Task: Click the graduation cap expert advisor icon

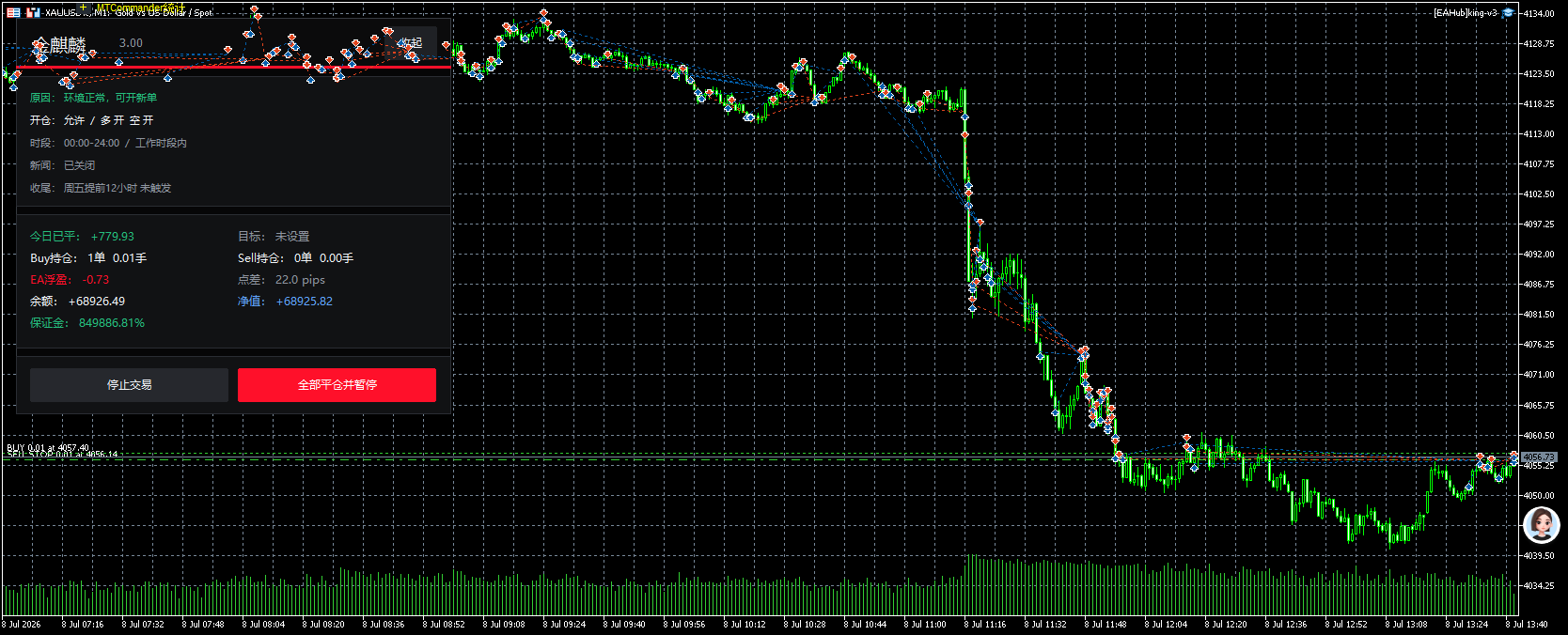Action: [x=1508, y=13]
